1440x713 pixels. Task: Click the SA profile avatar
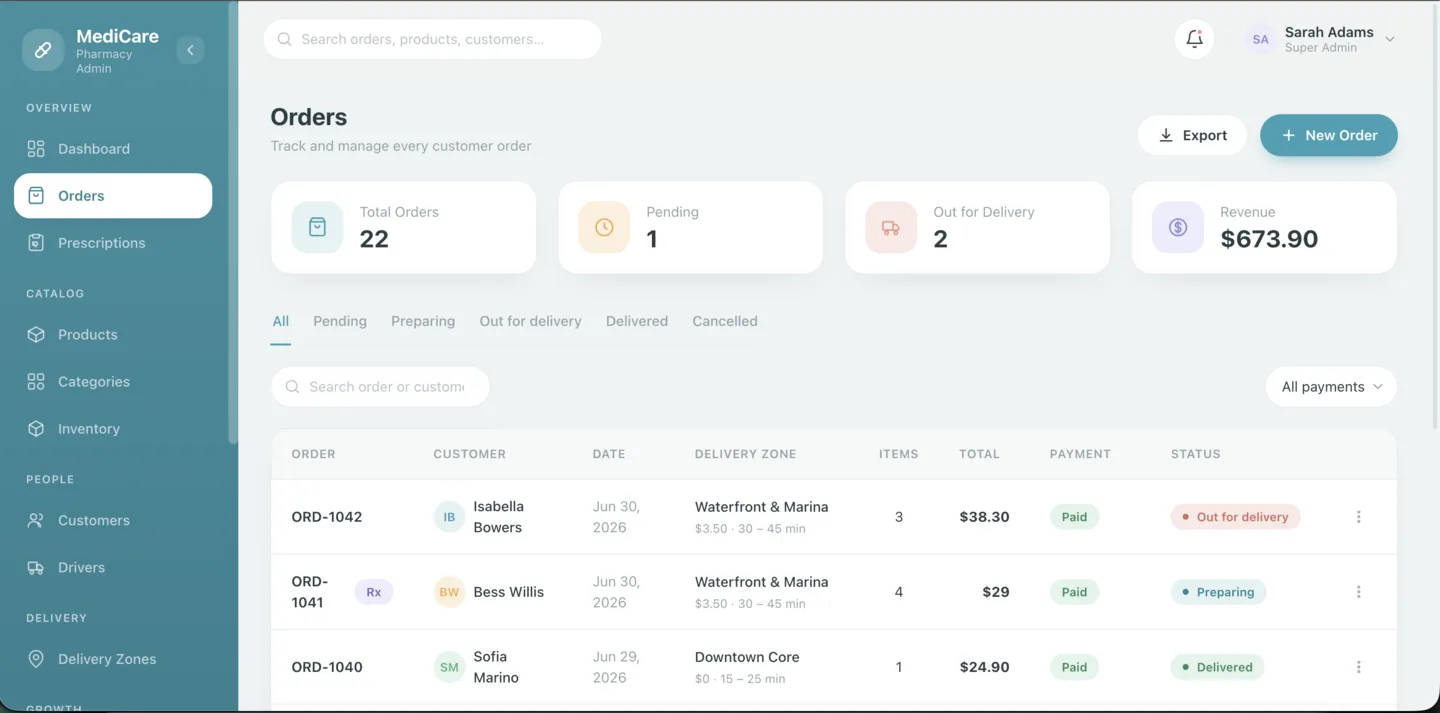[x=1261, y=39]
